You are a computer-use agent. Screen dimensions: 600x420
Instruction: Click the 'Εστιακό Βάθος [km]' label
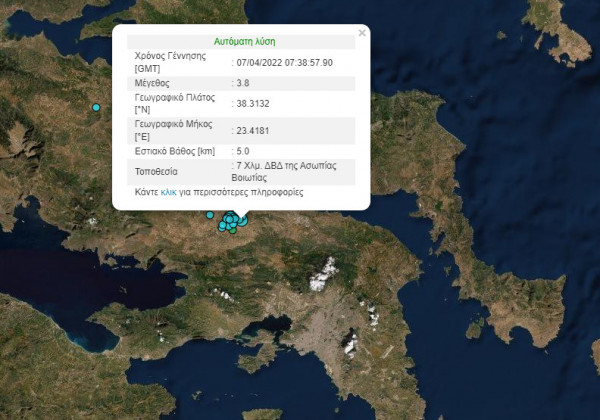pos(175,150)
